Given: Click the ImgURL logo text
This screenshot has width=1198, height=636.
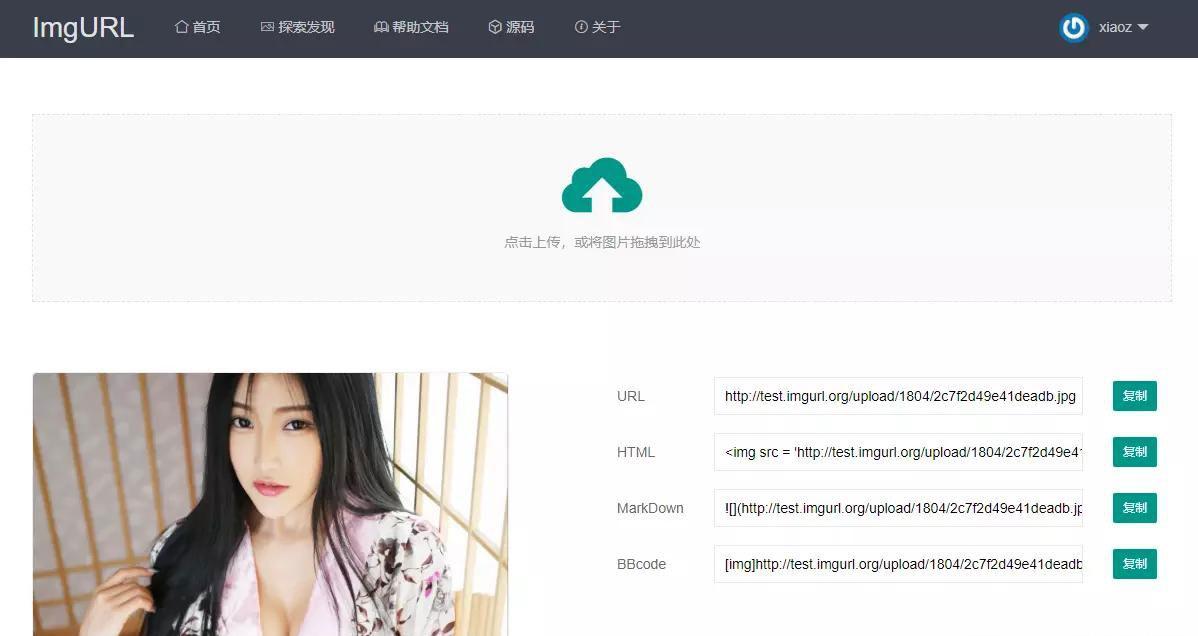Looking at the screenshot, I should [x=83, y=28].
